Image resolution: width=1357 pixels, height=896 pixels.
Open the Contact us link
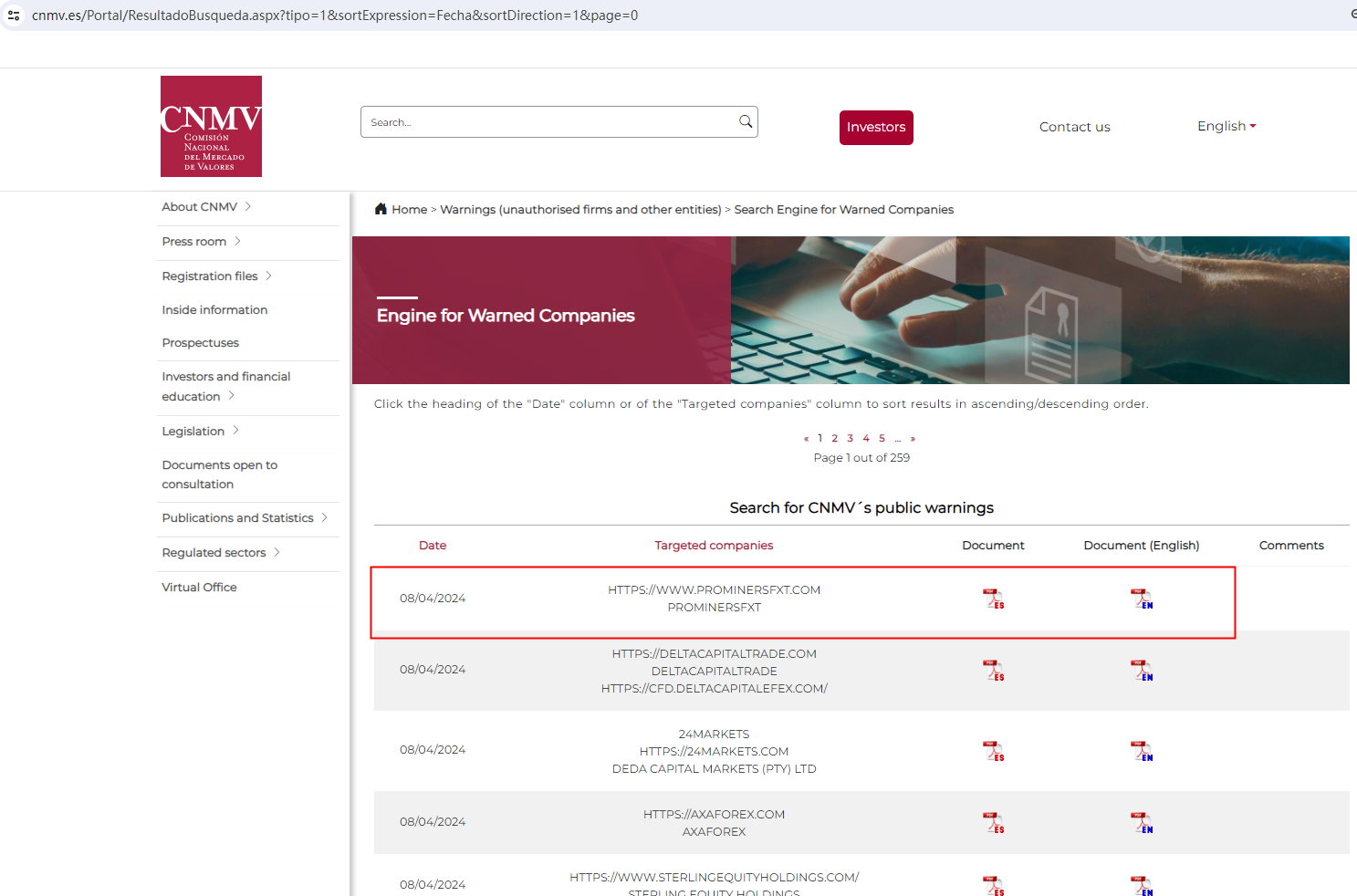tap(1074, 127)
